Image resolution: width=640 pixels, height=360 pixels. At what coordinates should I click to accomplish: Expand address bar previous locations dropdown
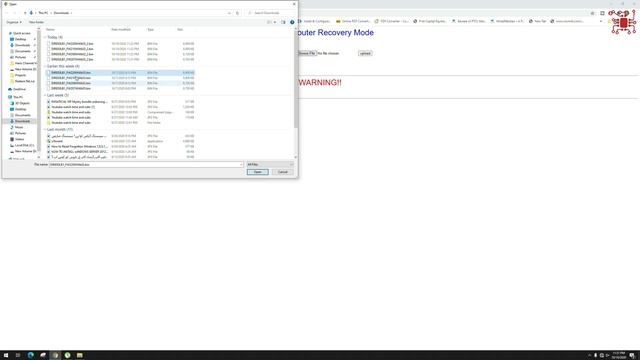pyautogui.click(x=229, y=13)
